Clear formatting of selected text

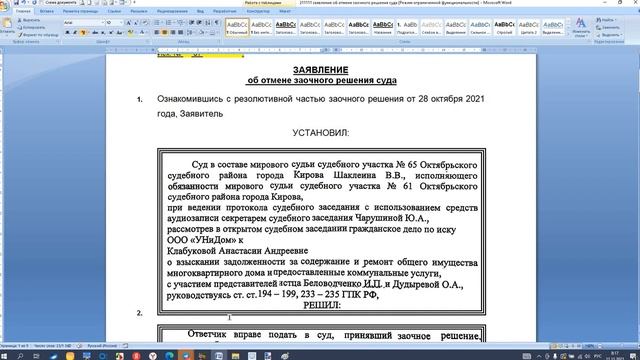pyautogui.click(x=145, y=23)
